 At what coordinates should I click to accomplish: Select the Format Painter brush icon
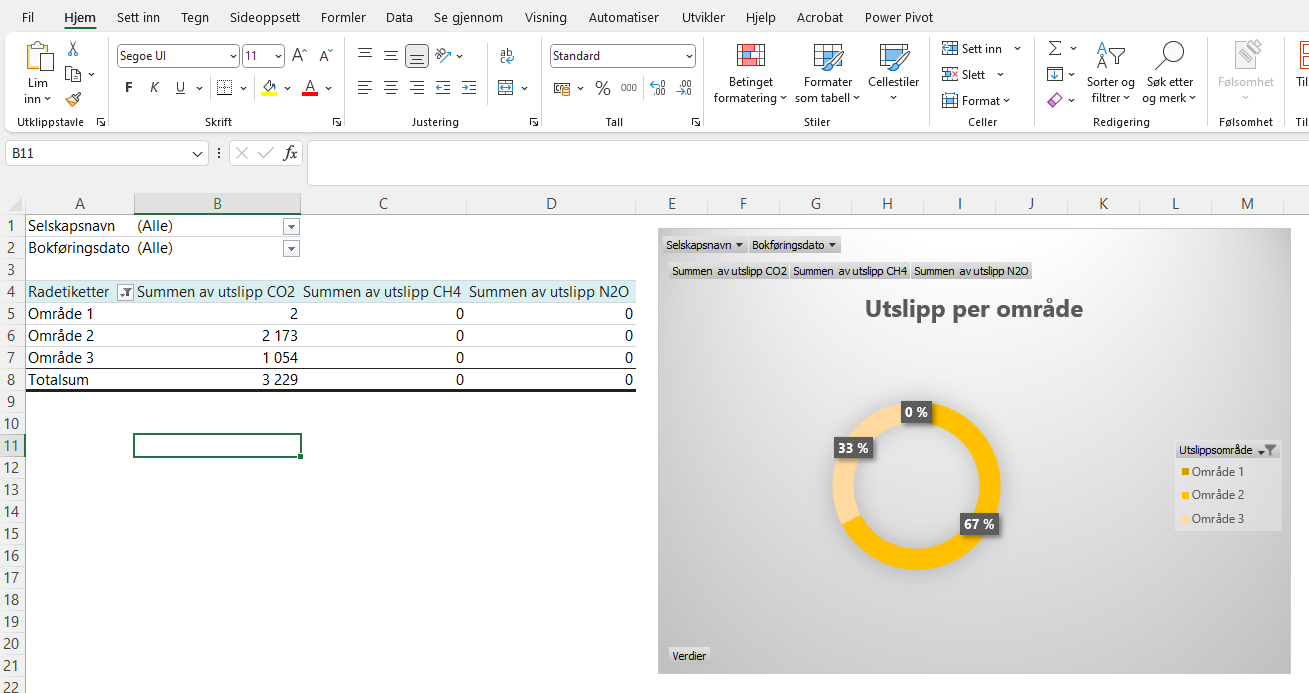(73, 99)
